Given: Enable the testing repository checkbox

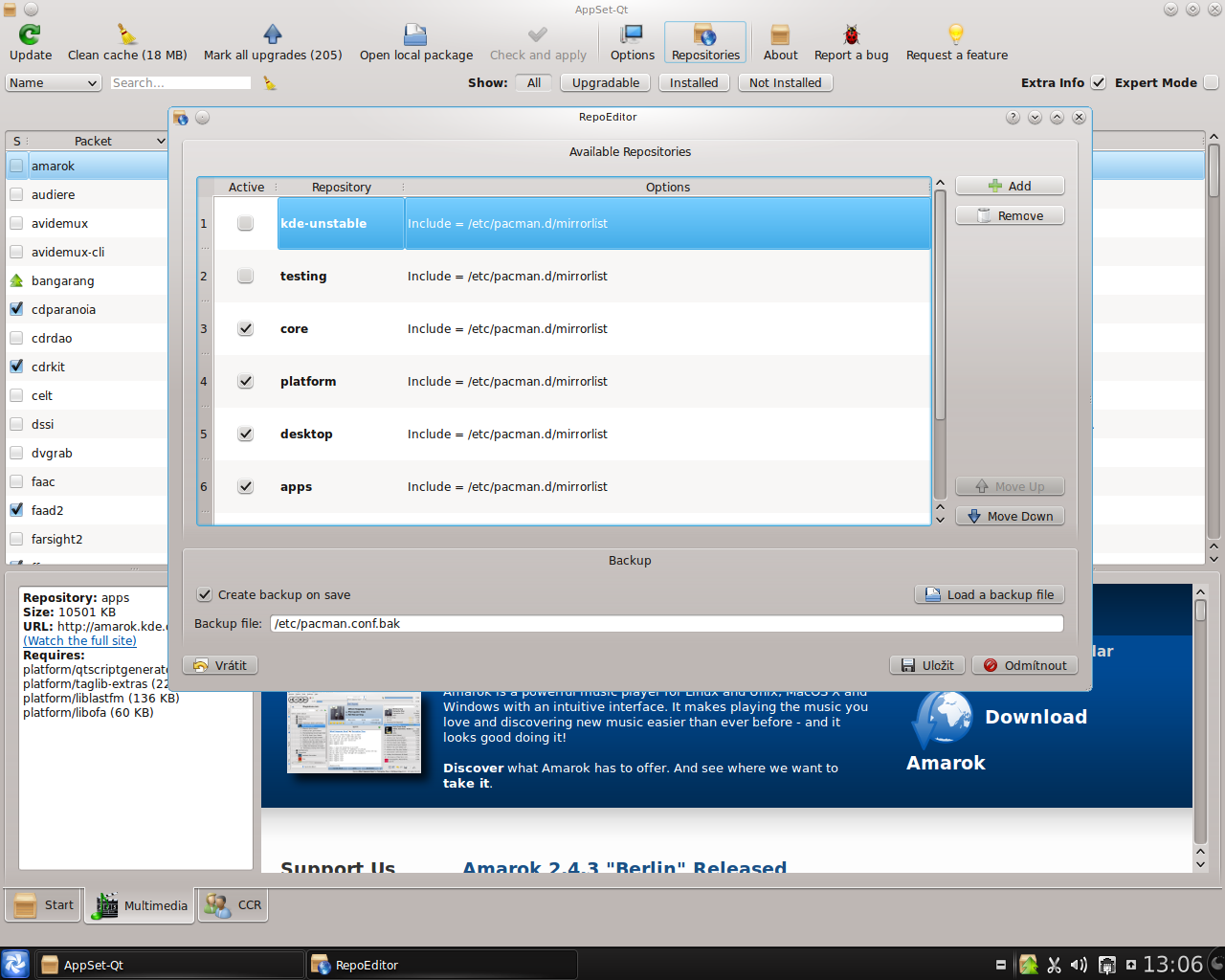Looking at the screenshot, I should 246,276.
